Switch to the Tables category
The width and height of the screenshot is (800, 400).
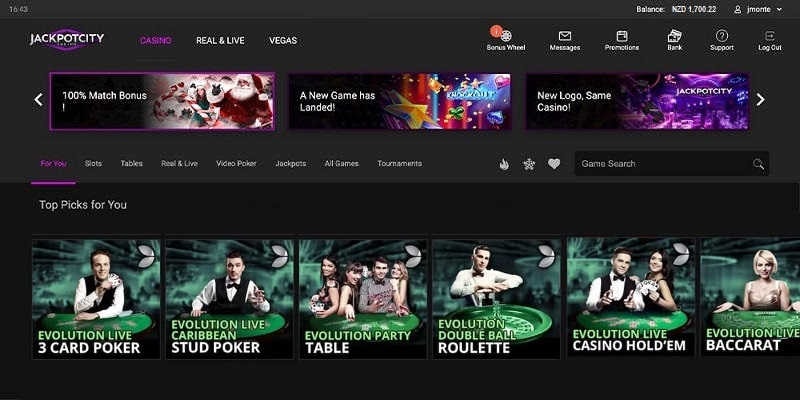(x=132, y=164)
